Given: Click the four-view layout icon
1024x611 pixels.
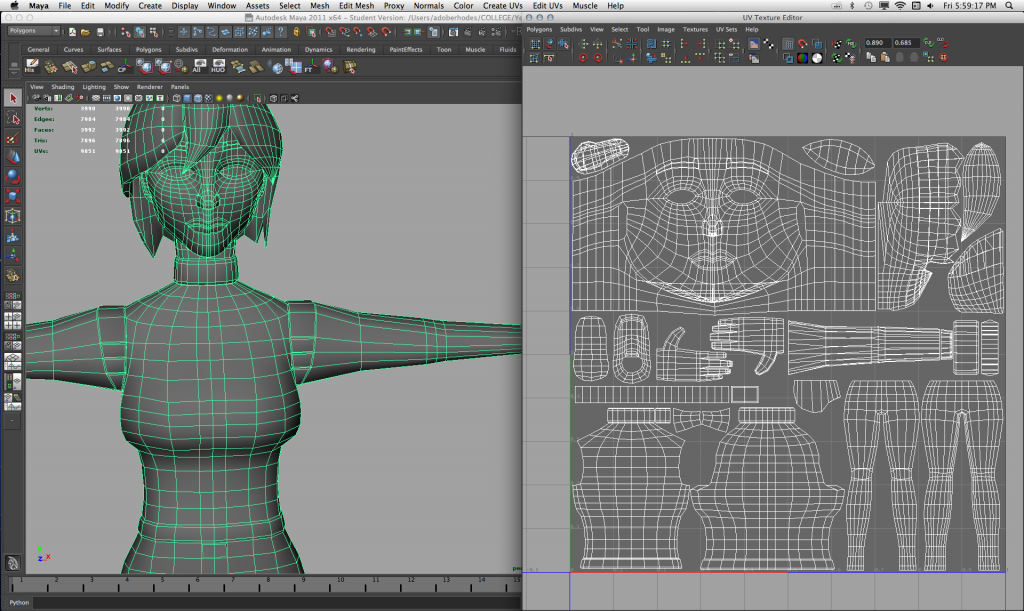Looking at the screenshot, I should 12,320.
